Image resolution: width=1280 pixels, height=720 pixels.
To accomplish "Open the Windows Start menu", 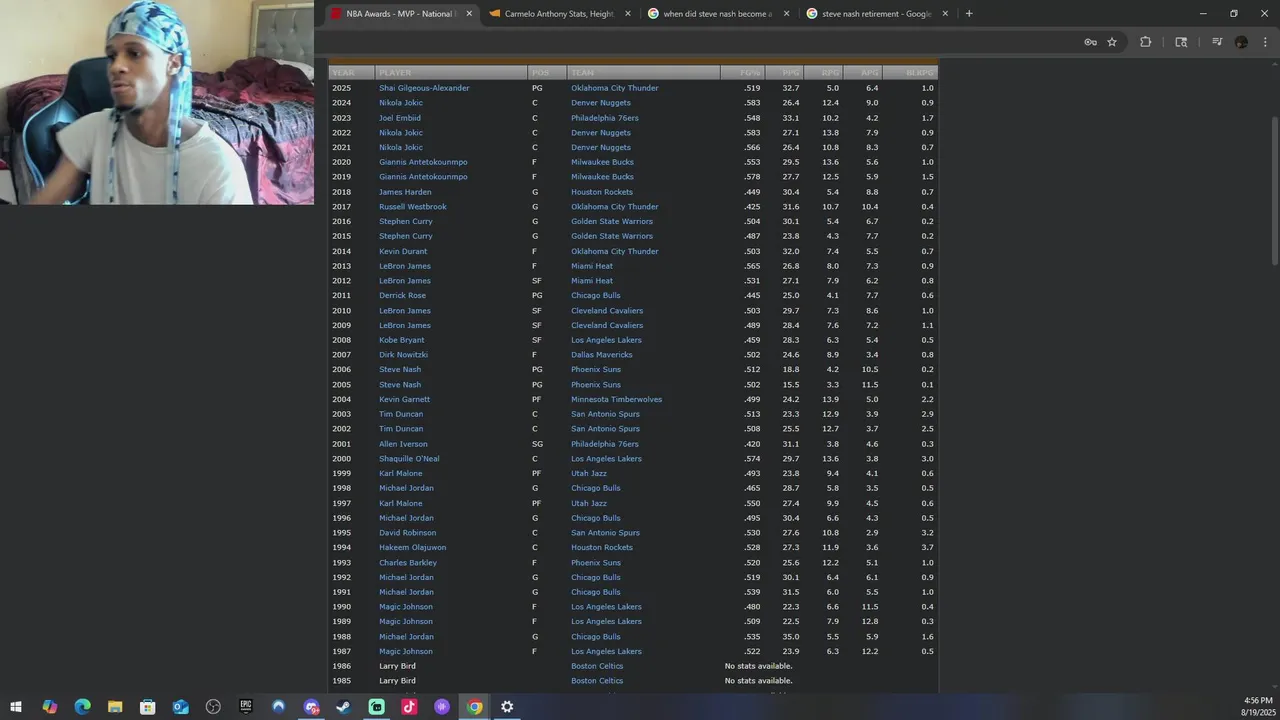I will [x=16, y=707].
